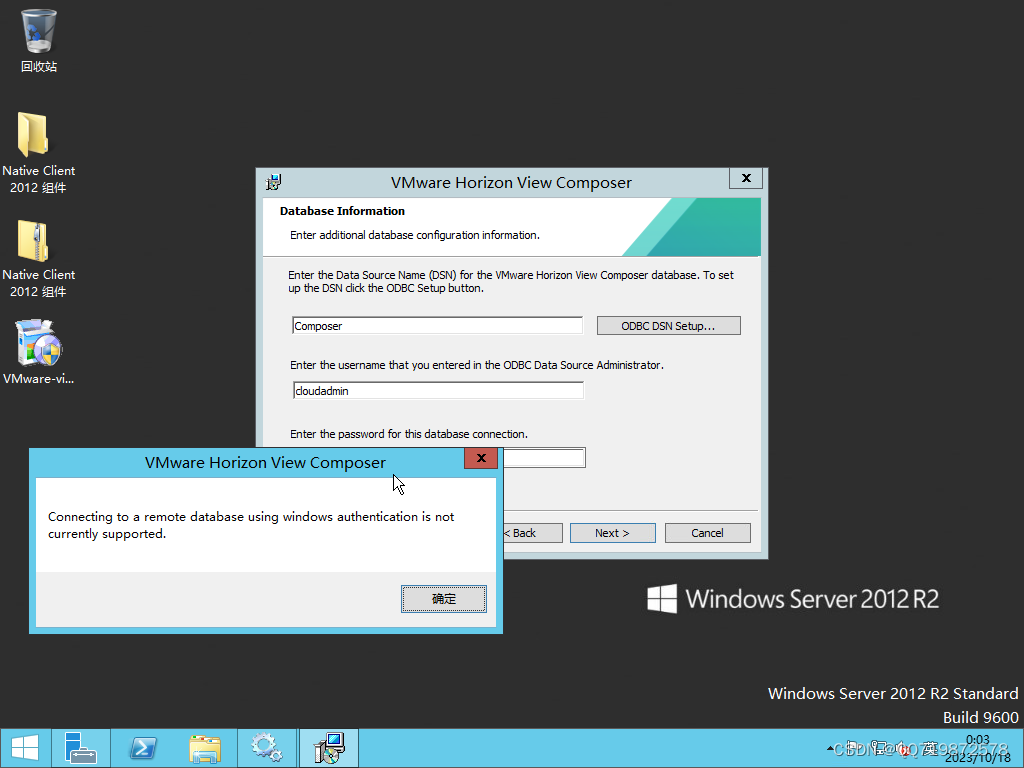Click the 'Database Information' heading
Image resolution: width=1024 pixels, height=768 pixels.
click(x=342, y=211)
